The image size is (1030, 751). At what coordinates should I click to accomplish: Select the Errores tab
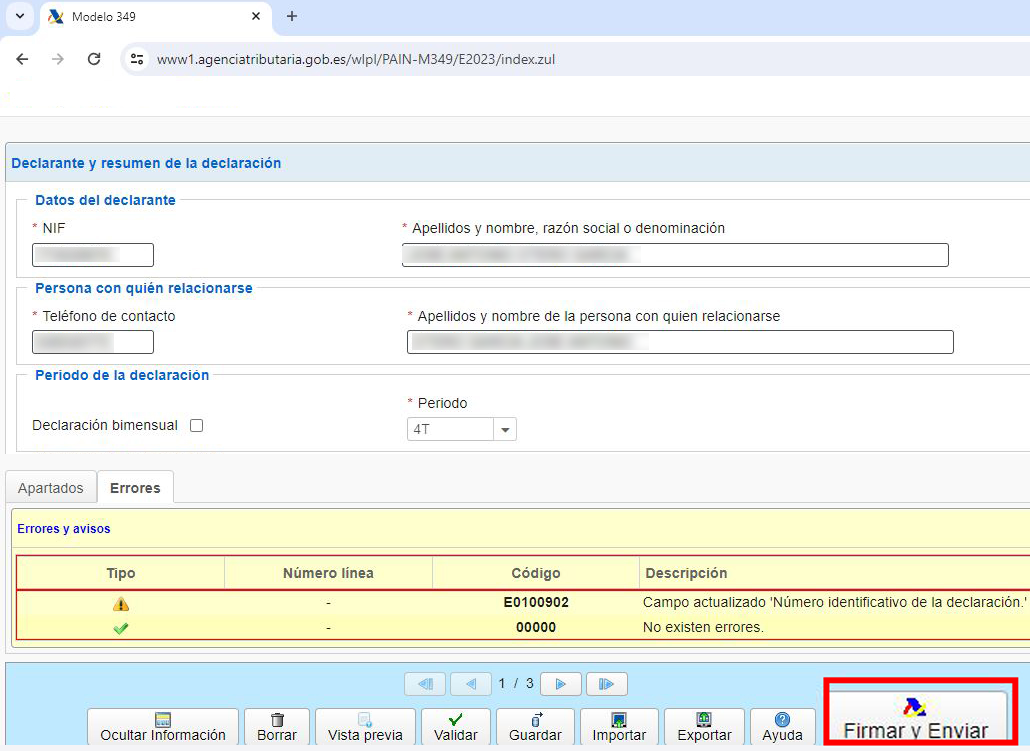click(x=135, y=488)
